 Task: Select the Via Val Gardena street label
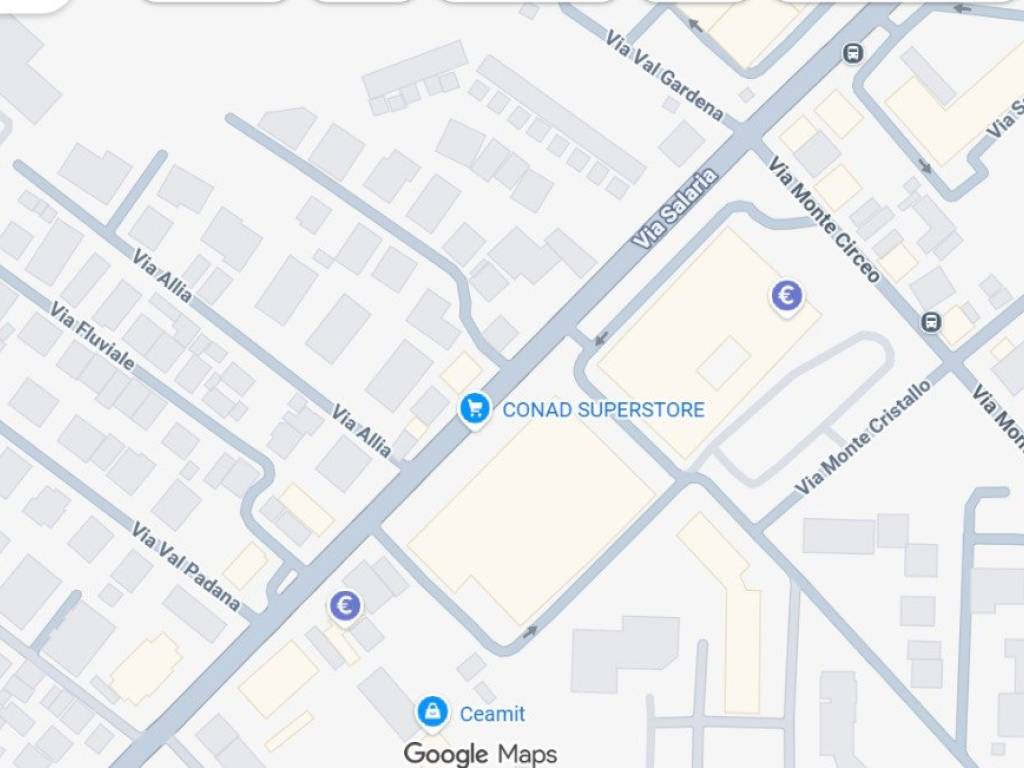[665, 76]
